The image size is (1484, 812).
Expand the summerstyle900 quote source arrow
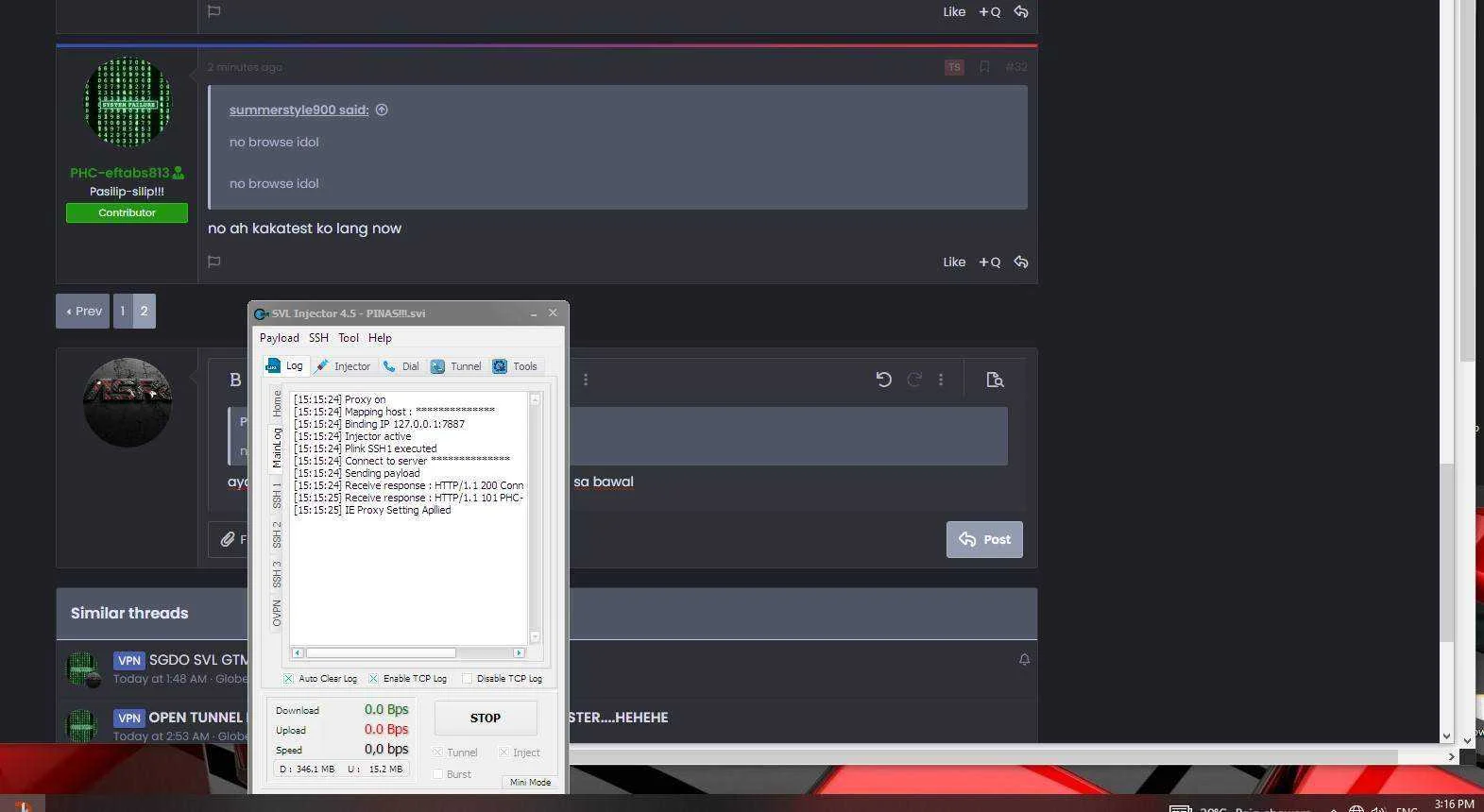(x=382, y=110)
